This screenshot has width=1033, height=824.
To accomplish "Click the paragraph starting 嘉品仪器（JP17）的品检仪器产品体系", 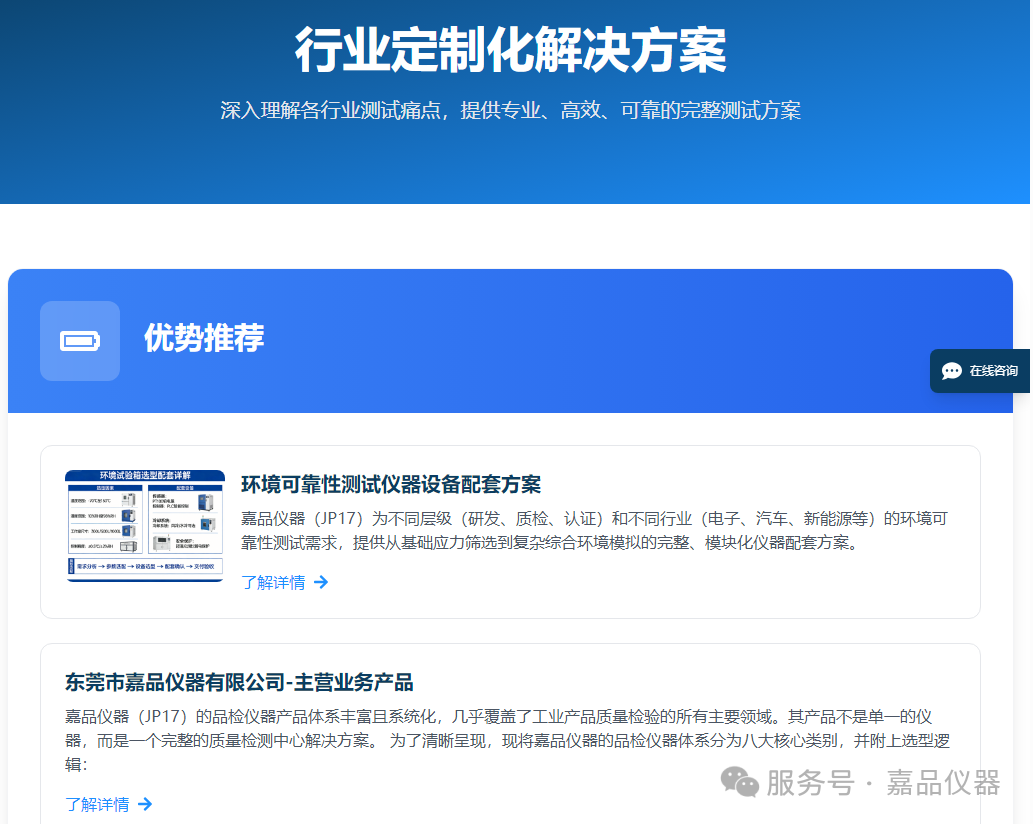I will (x=507, y=740).
